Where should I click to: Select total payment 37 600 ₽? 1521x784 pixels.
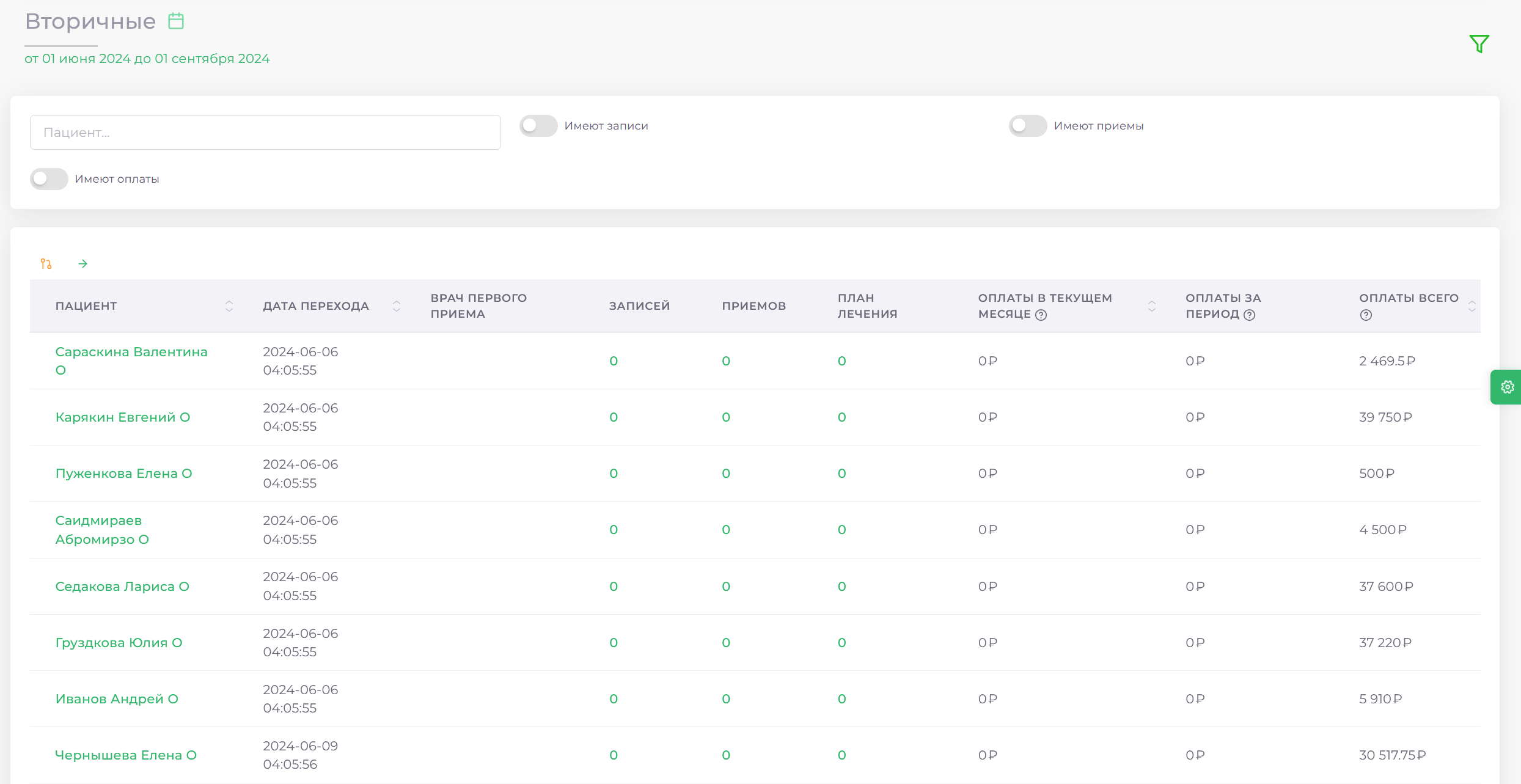pos(1386,587)
